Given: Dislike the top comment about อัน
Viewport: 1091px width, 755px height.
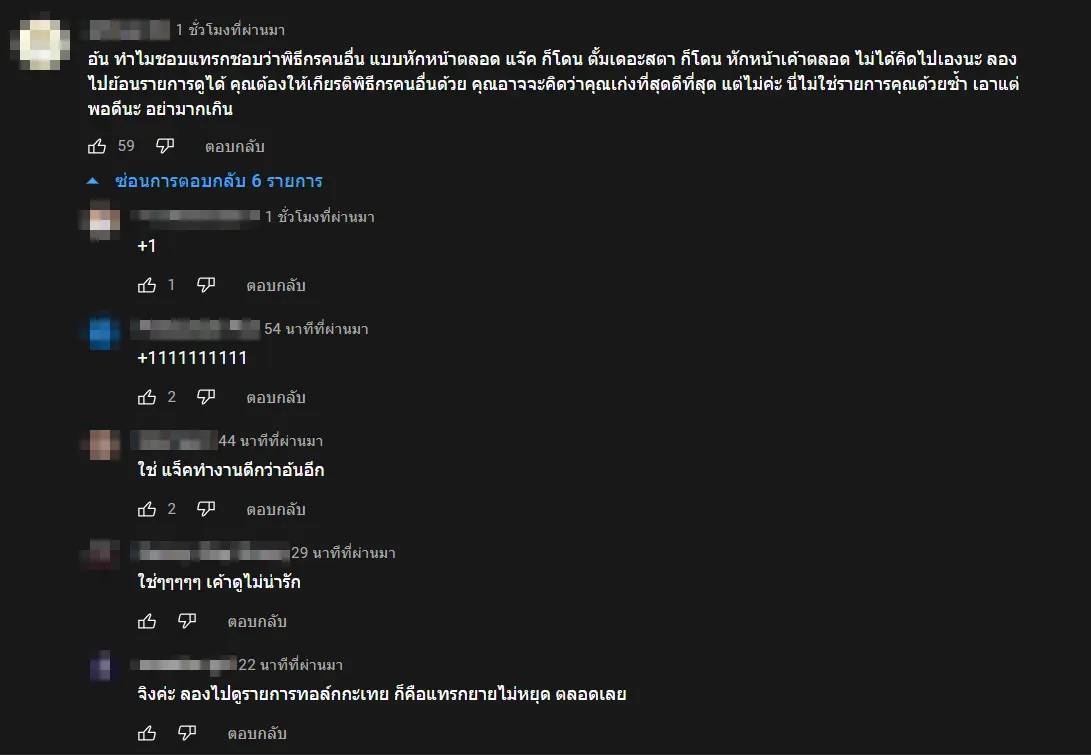Looking at the screenshot, I should [166, 146].
